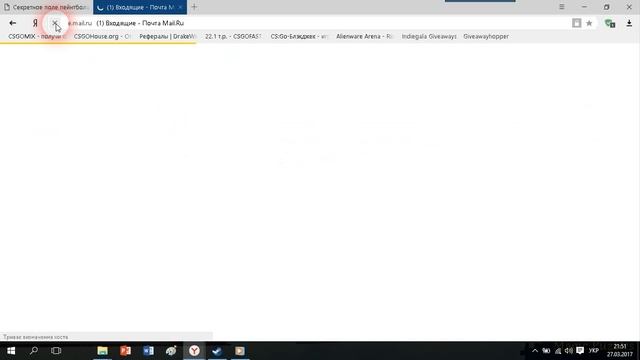Switch to the Секретное поле пейнтбол tab
This screenshot has height=360, width=640.
click(x=46, y=7)
